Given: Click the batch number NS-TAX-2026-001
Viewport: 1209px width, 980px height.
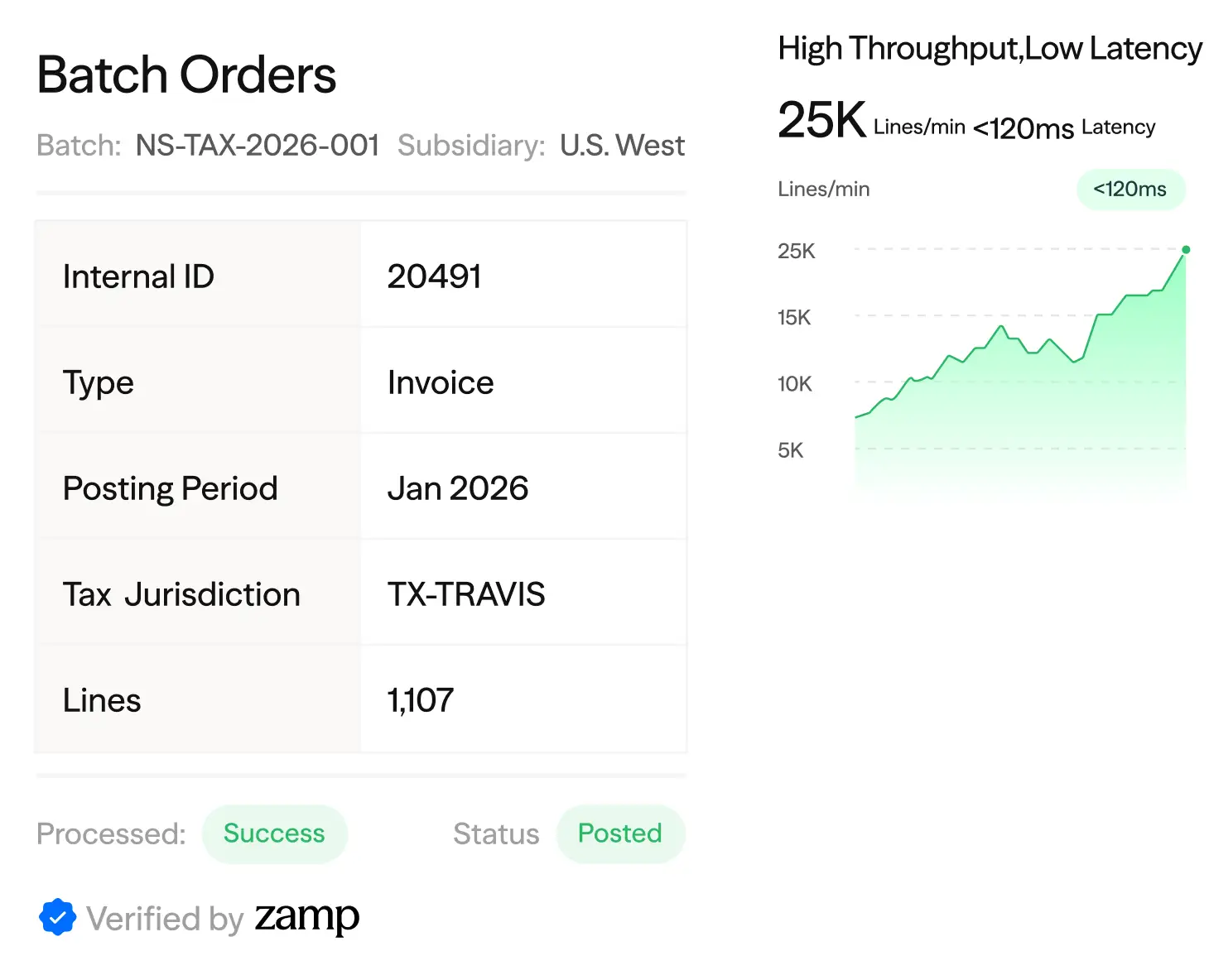Looking at the screenshot, I should [x=258, y=146].
